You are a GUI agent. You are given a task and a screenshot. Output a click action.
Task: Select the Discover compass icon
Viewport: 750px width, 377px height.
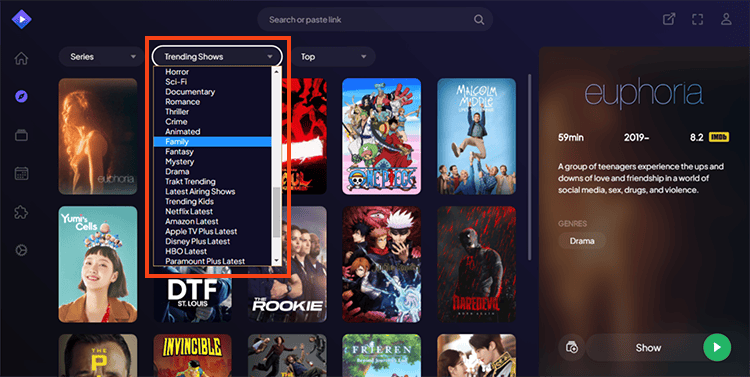tap(21, 97)
